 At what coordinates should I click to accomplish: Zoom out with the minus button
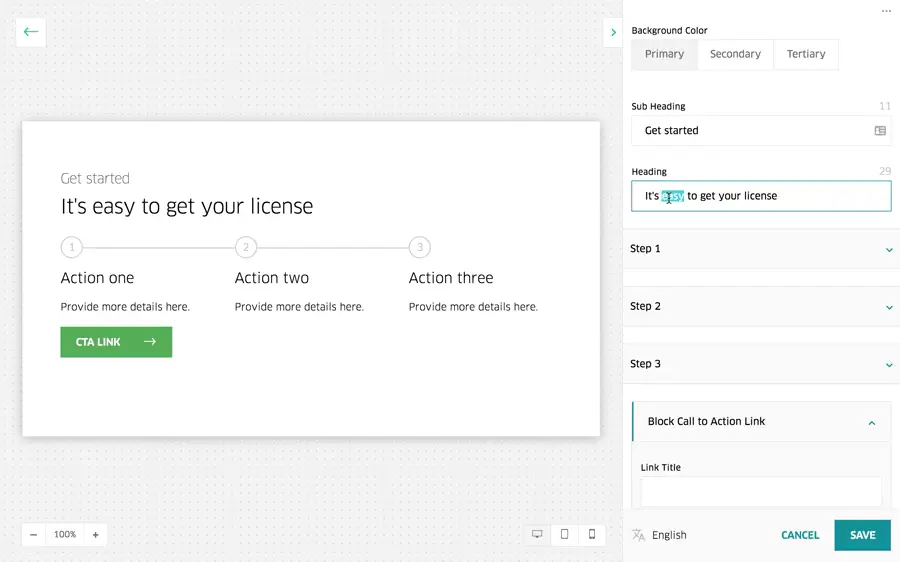coord(33,534)
